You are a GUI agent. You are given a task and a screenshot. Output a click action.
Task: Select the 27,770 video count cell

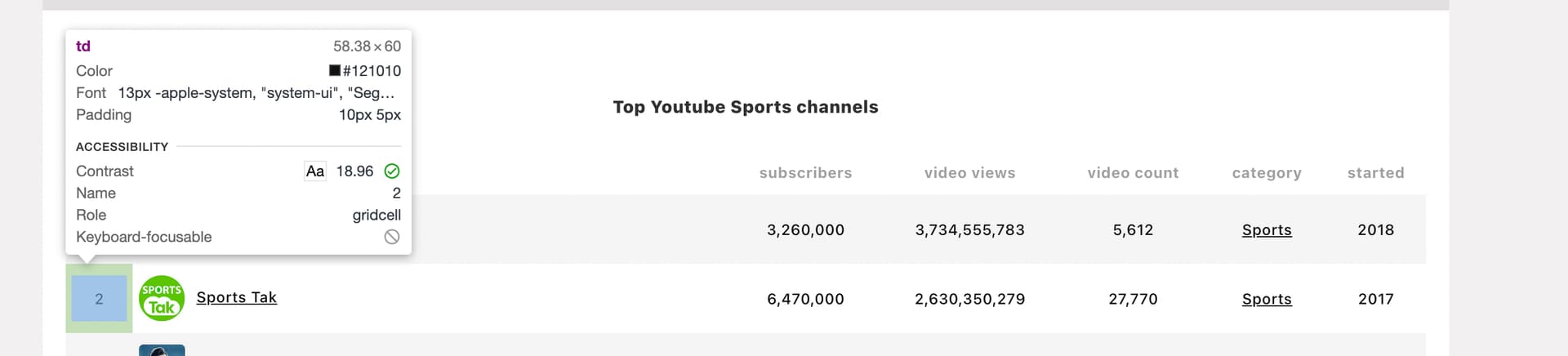pyautogui.click(x=1133, y=299)
